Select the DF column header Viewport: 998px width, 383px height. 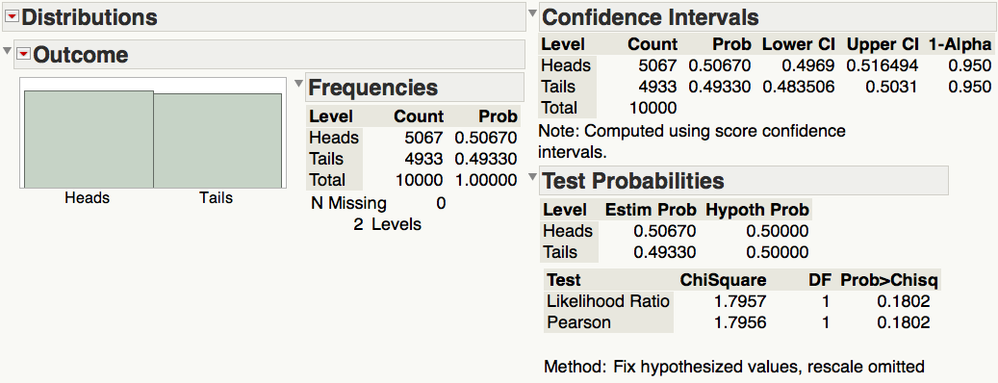coord(819,280)
